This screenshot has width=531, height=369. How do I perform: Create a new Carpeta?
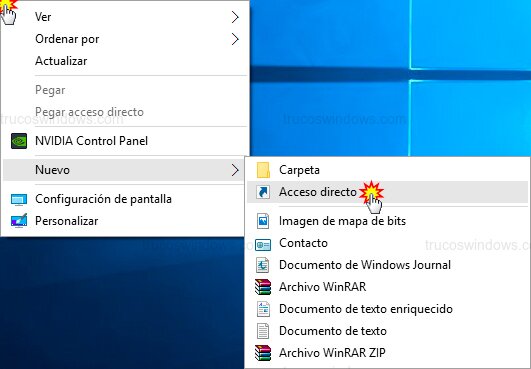point(387,170)
